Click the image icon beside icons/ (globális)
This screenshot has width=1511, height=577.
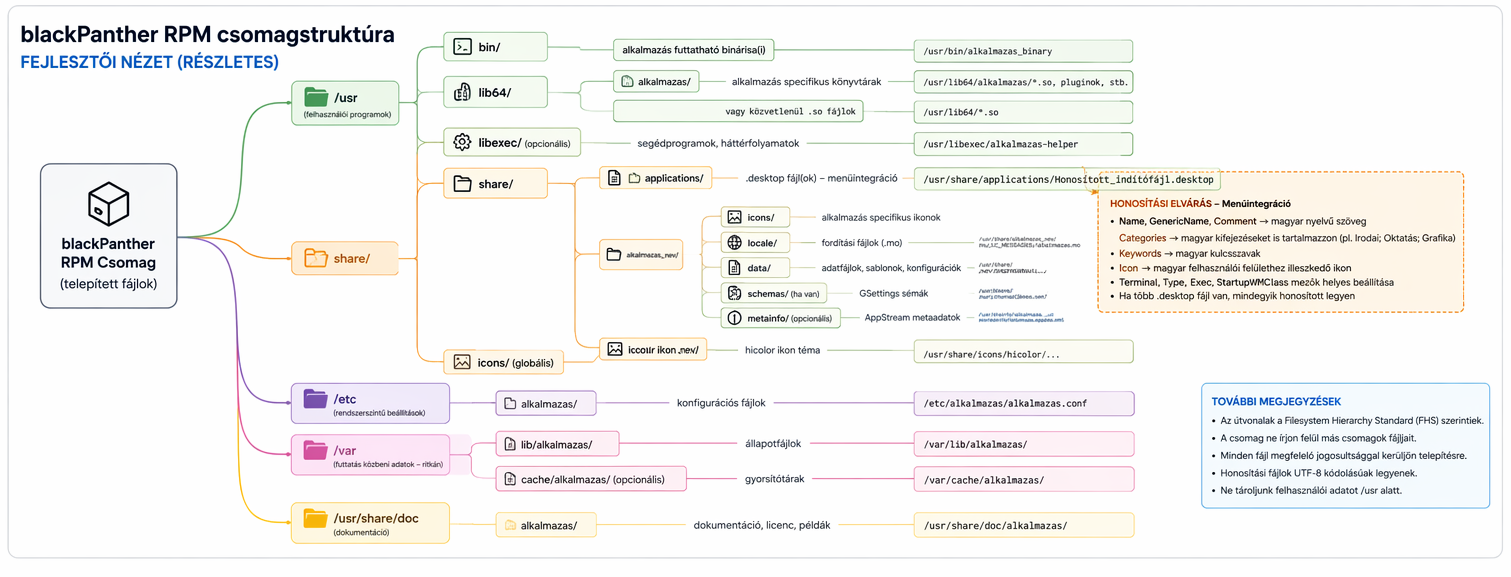pyautogui.click(x=462, y=362)
